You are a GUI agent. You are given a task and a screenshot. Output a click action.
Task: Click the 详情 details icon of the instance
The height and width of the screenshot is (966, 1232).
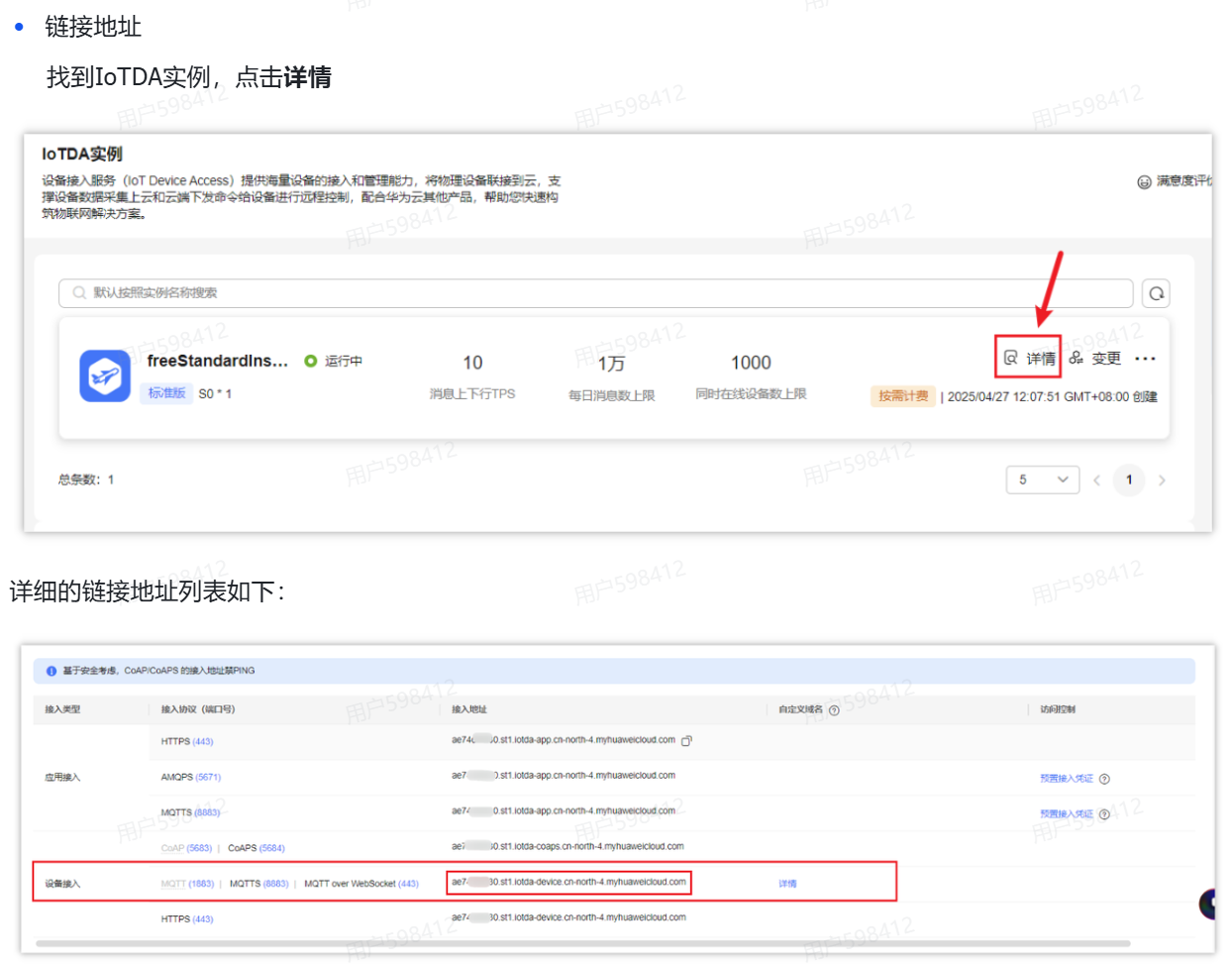[x=1010, y=358]
